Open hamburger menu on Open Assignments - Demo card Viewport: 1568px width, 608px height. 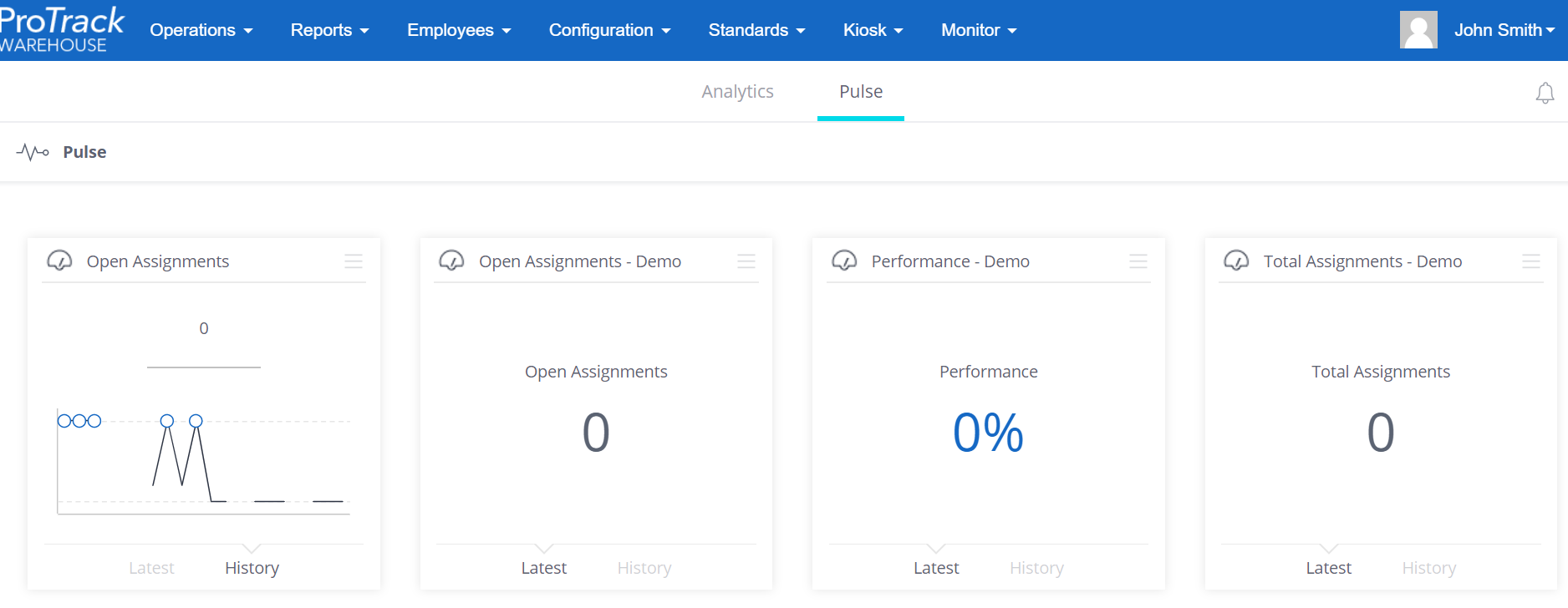746,261
